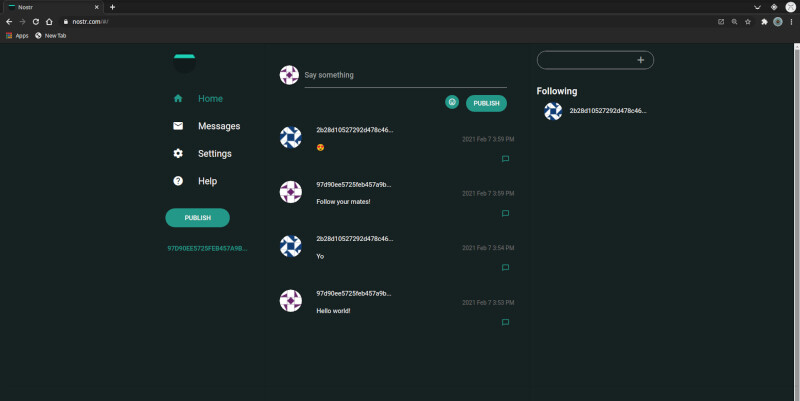Click the Help question mark icon

point(178,181)
